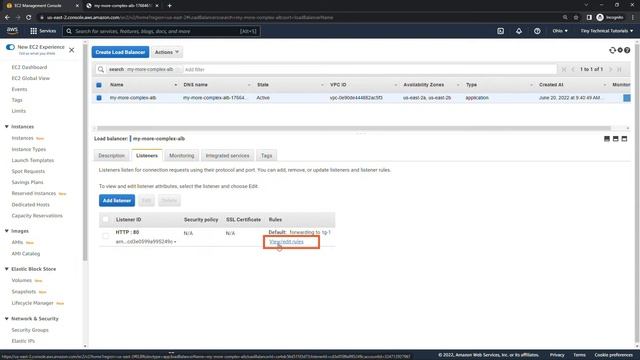The image size is (640, 360).
Task: Open the Monitoring tab
Action: pyautogui.click(x=182, y=156)
